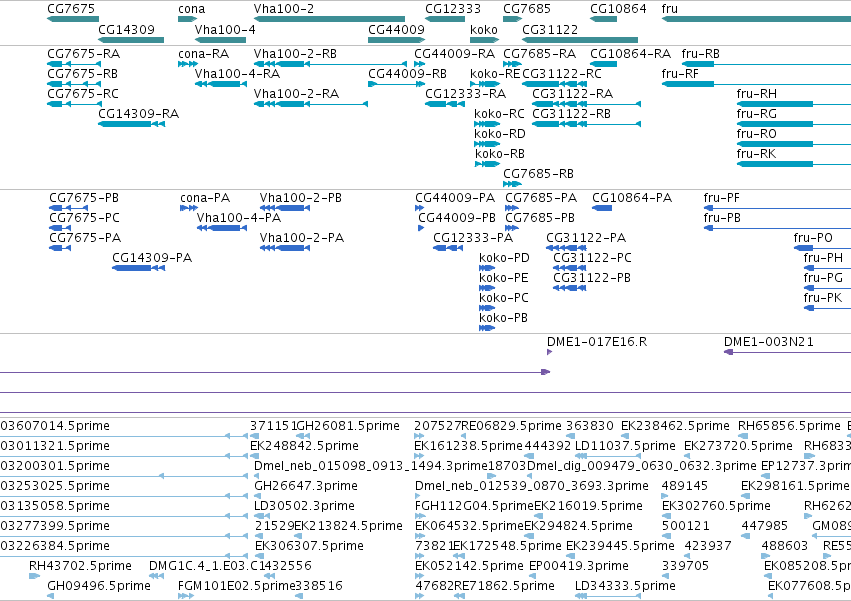Select protein fru-PF
851x601 pixels.
(x=721, y=198)
